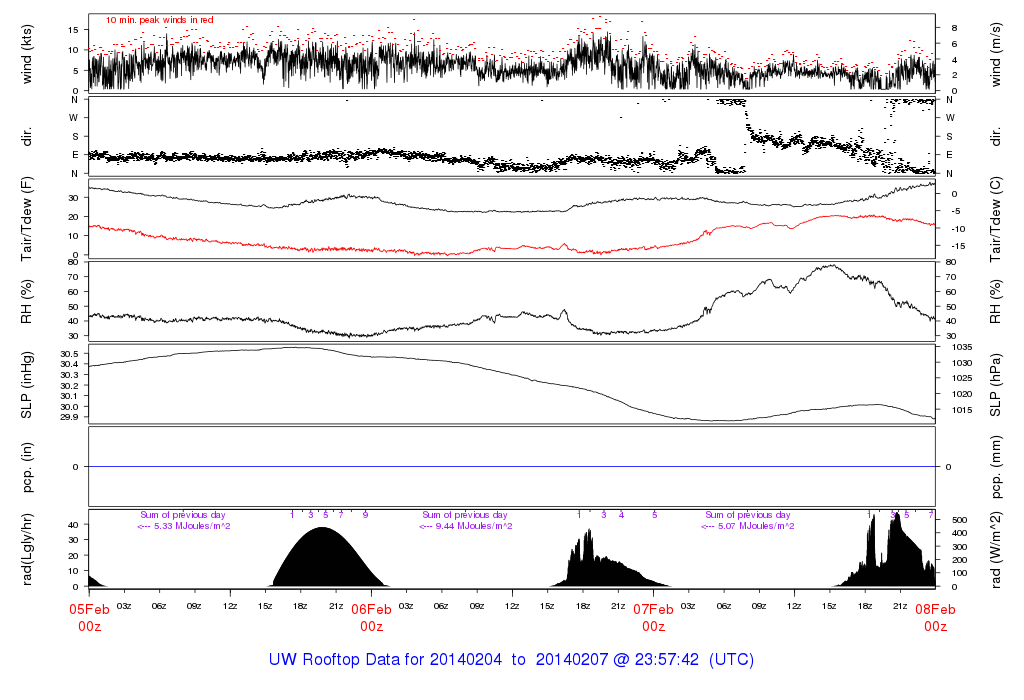
Task: Click the 5.07 MJoules/m^2 daily sum annotation
Action: [x=748, y=526]
